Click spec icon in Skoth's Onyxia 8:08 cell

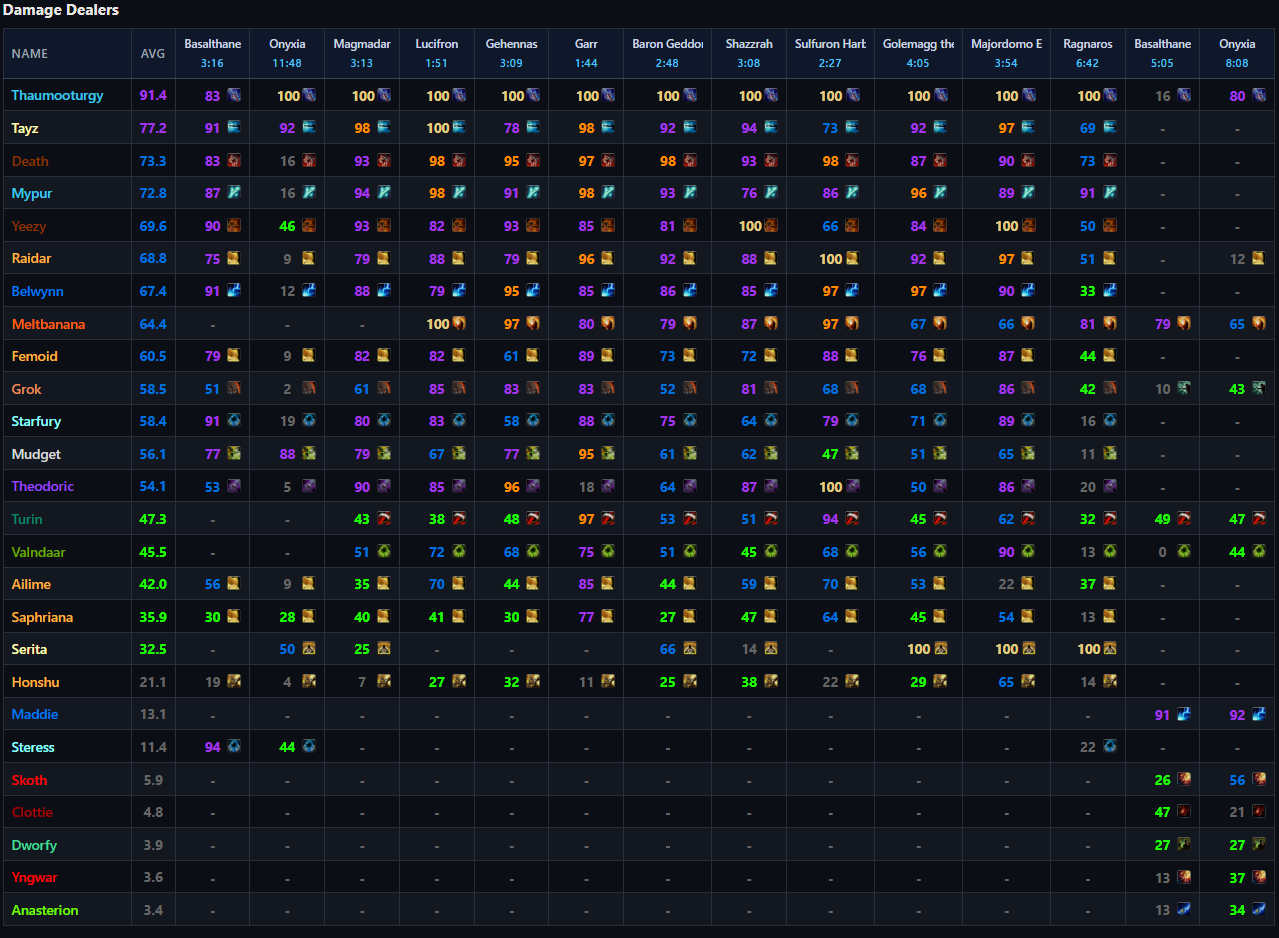coord(1258,780)
